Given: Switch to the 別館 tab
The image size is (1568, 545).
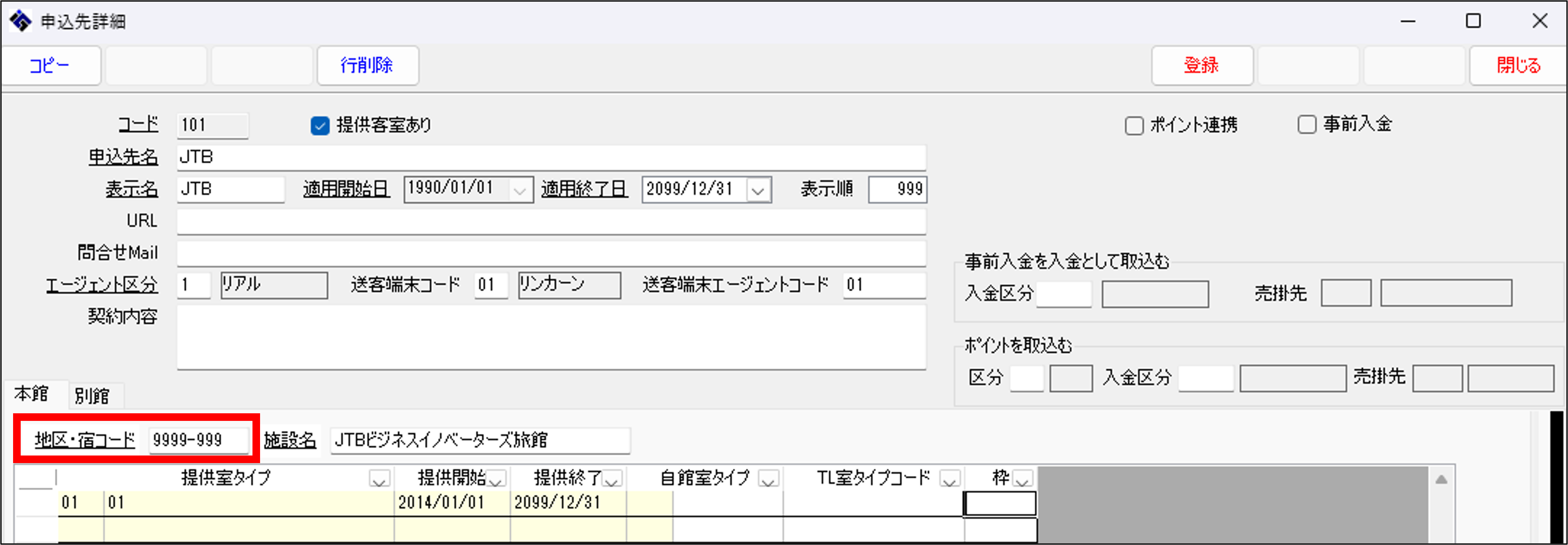Looking at the screenshot, I should [92, 396].
